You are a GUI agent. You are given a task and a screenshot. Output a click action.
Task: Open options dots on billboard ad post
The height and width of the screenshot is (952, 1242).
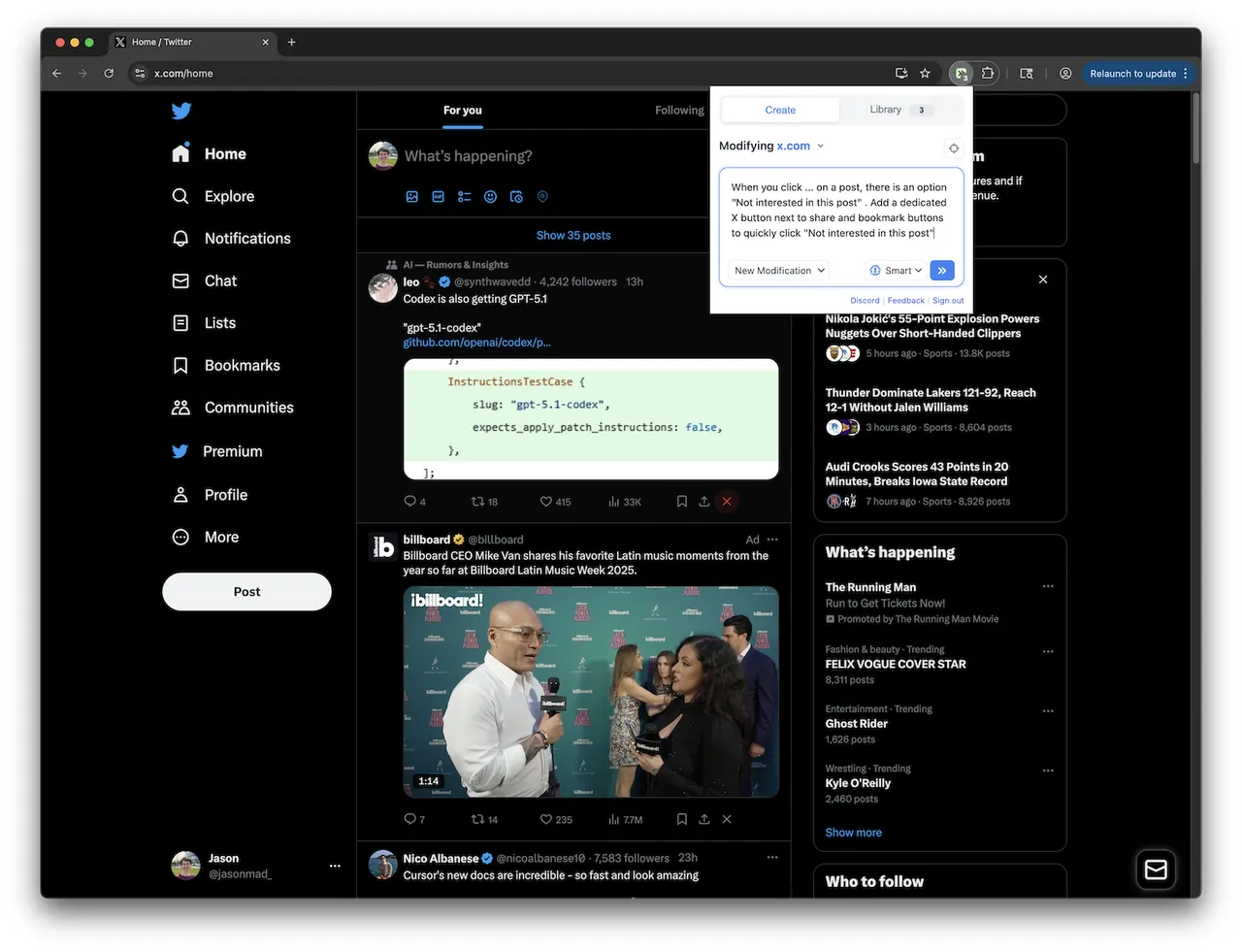772,540
